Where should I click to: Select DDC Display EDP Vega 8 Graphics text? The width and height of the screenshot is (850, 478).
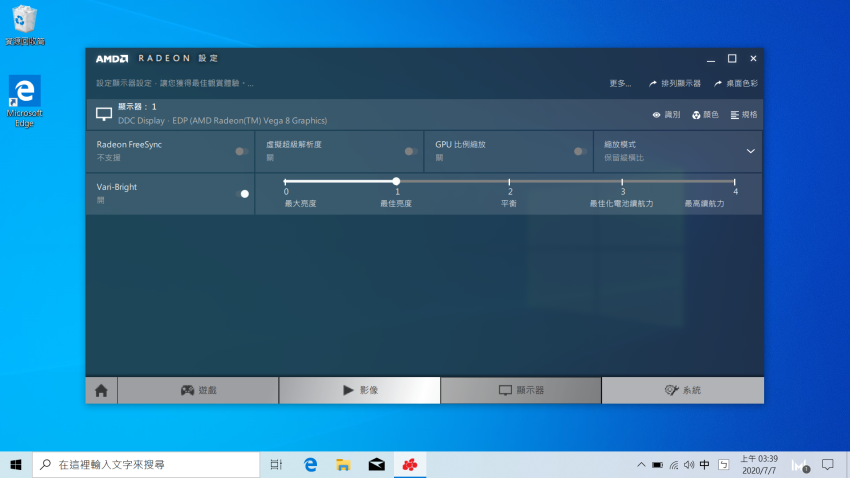(x=222, y=120)
